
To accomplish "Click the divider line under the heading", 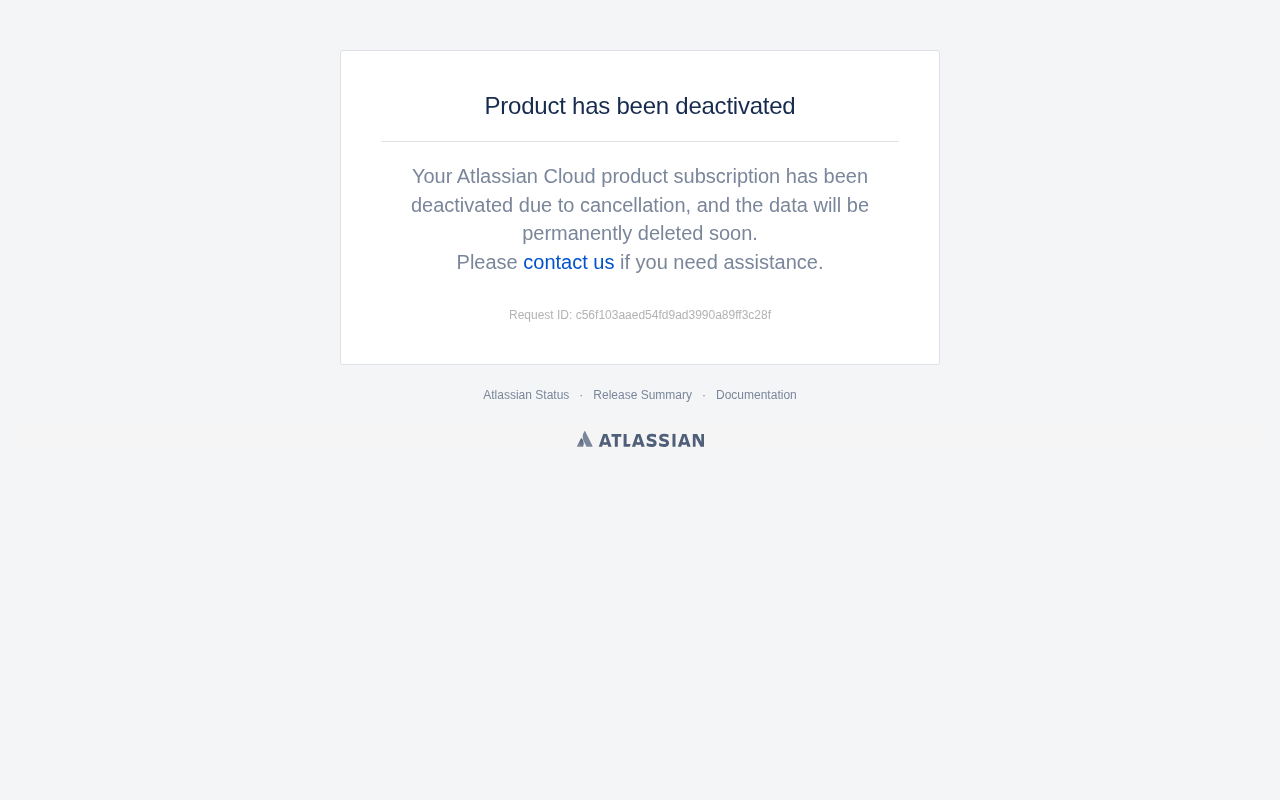I will (x=640, y=141).
